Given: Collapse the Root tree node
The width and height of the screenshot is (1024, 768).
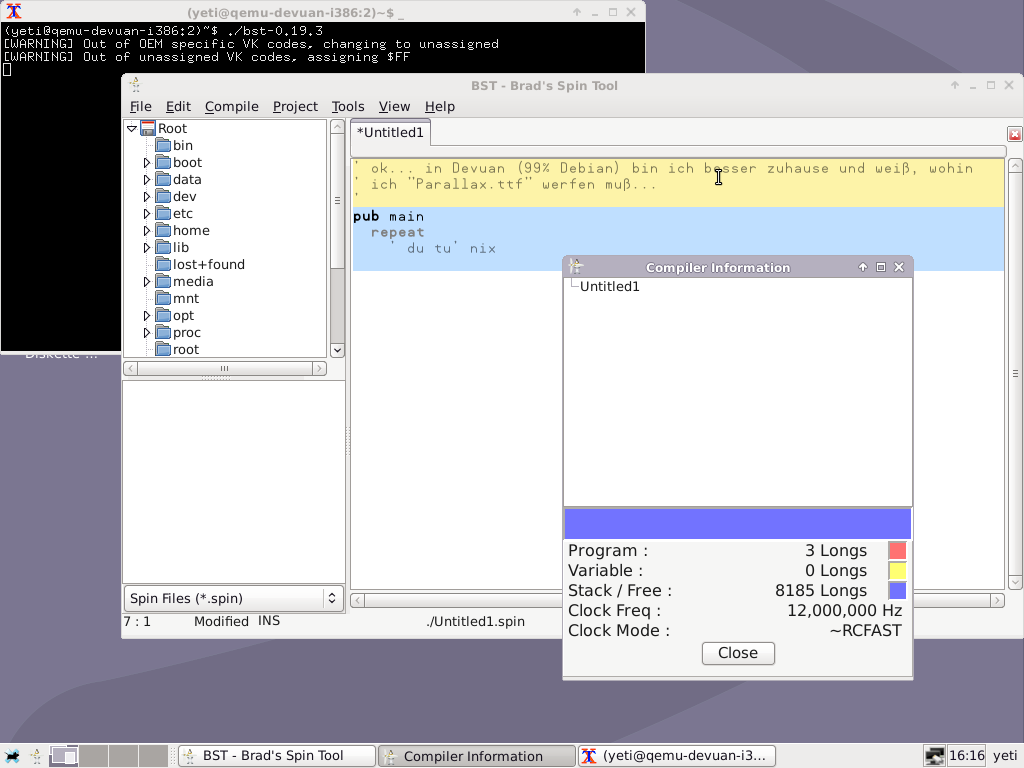Looking at the screenshot, I should coord(131,128).
